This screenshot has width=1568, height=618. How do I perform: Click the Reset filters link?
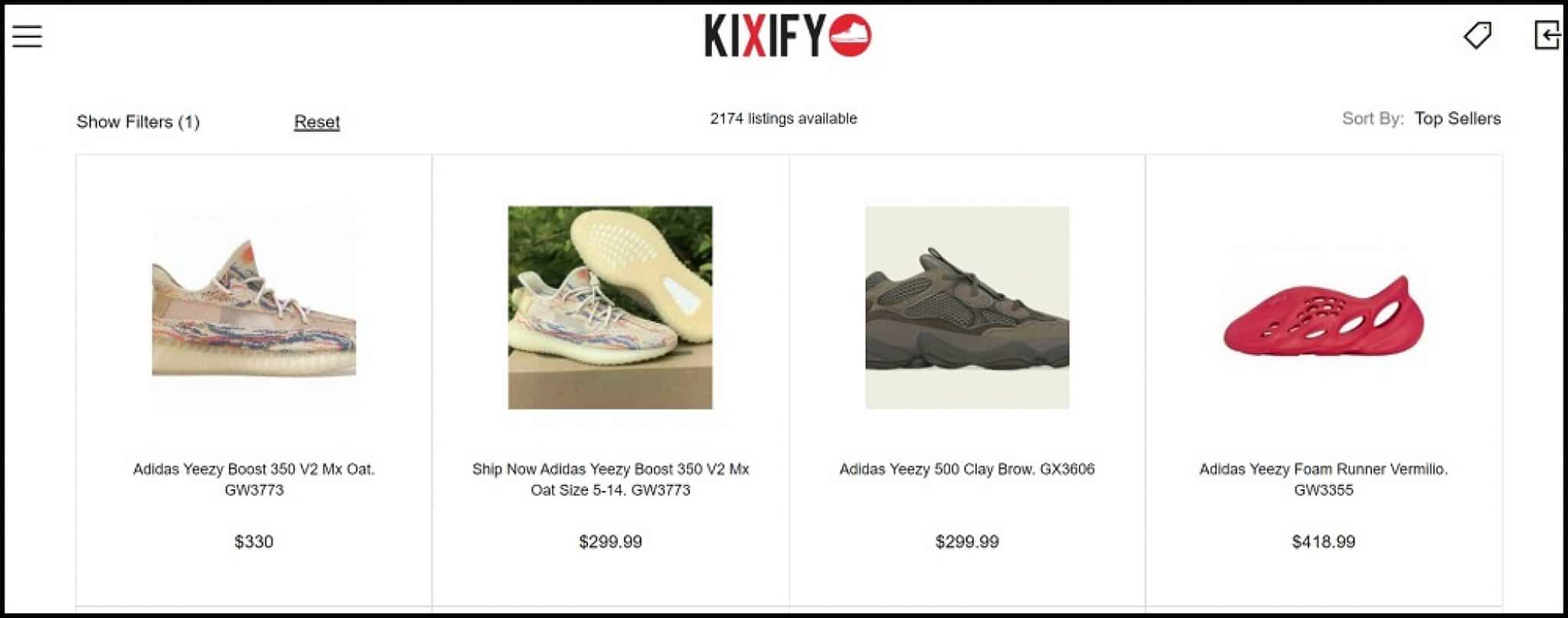pyautogui.click(x=317, y=122)
